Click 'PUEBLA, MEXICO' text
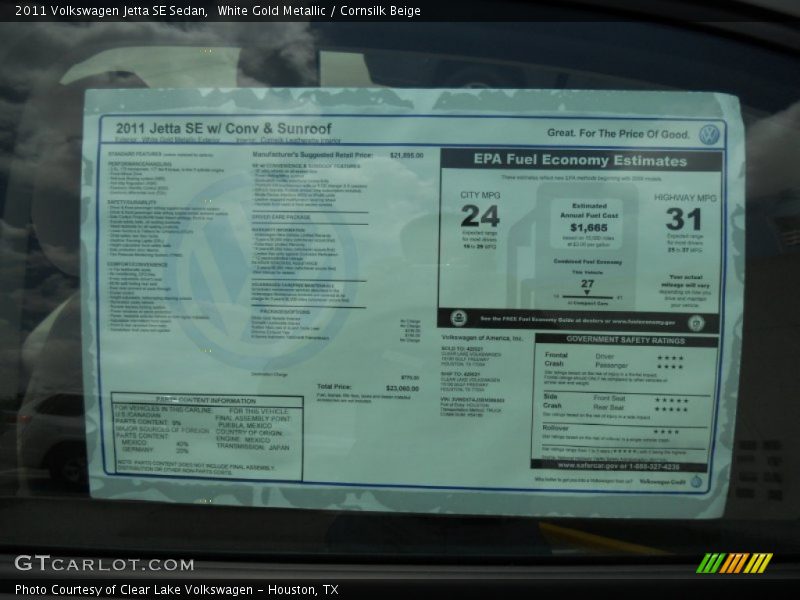The height and width of the screenshot is (600, 800). 245,426
